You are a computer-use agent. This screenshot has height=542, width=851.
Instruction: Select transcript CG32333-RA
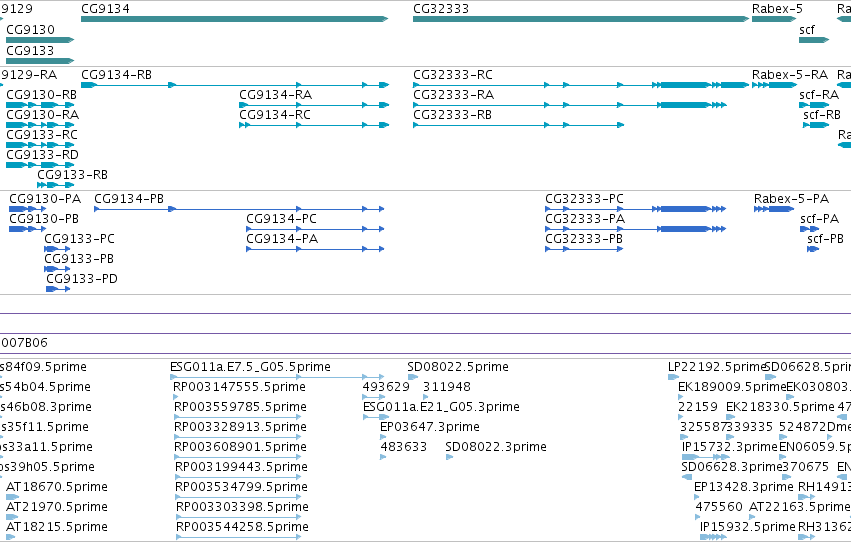[569, 105]
